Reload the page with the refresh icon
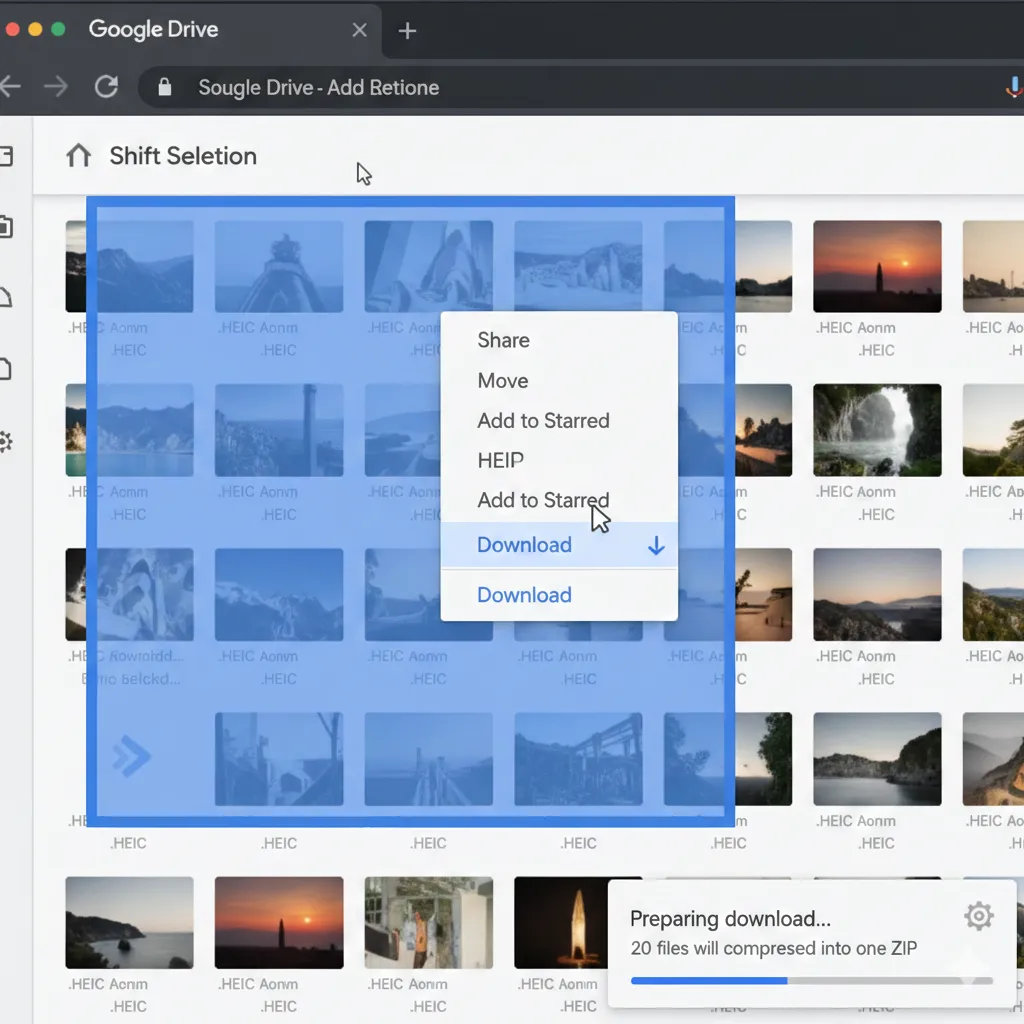 point(106,86)
